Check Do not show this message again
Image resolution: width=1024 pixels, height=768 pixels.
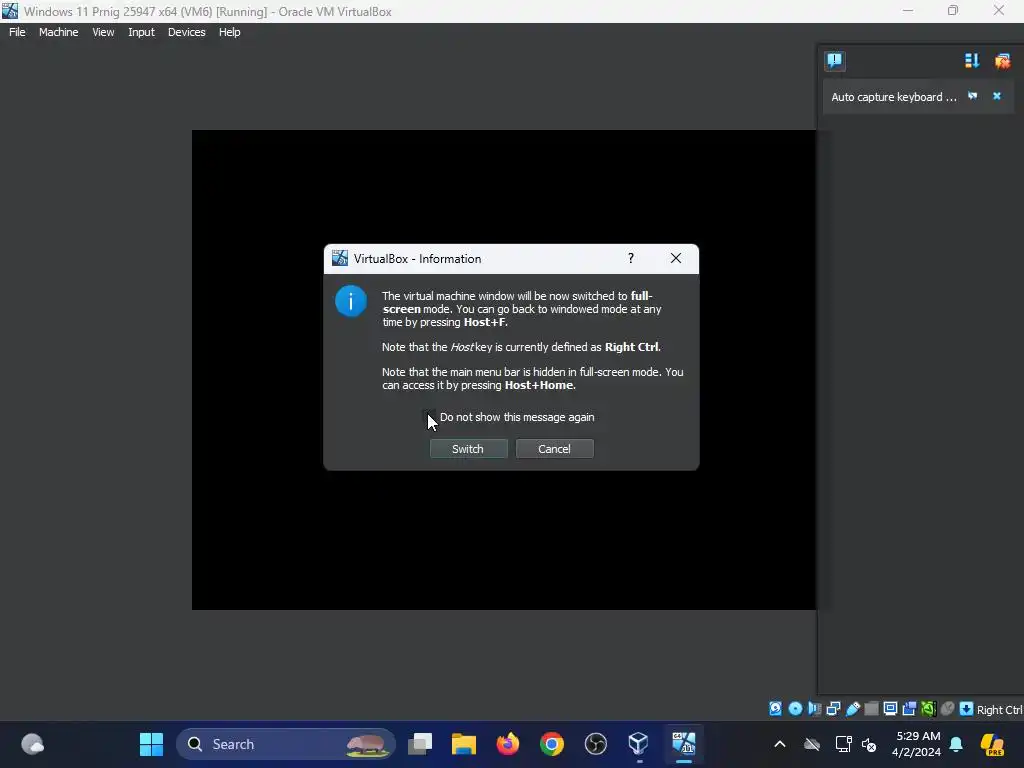(428, 417)
